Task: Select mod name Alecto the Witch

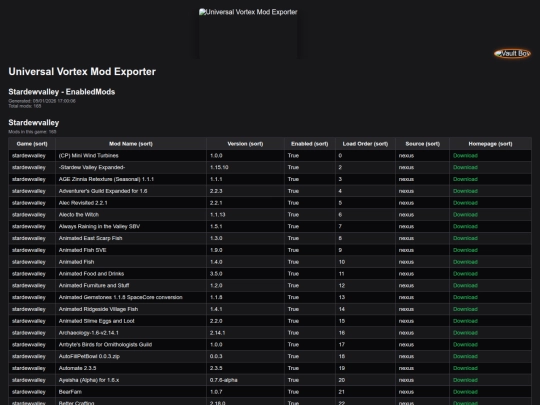Action: pos(79,215)
